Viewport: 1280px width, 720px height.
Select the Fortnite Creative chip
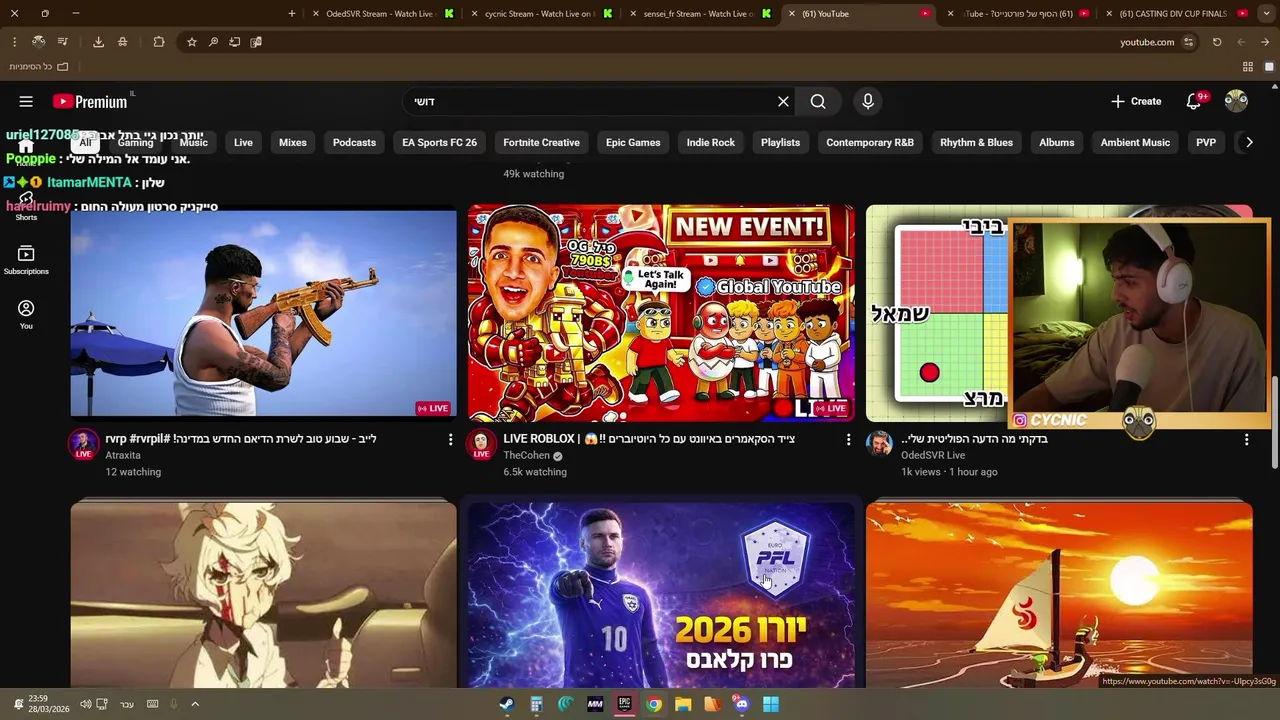pos(541,142)
